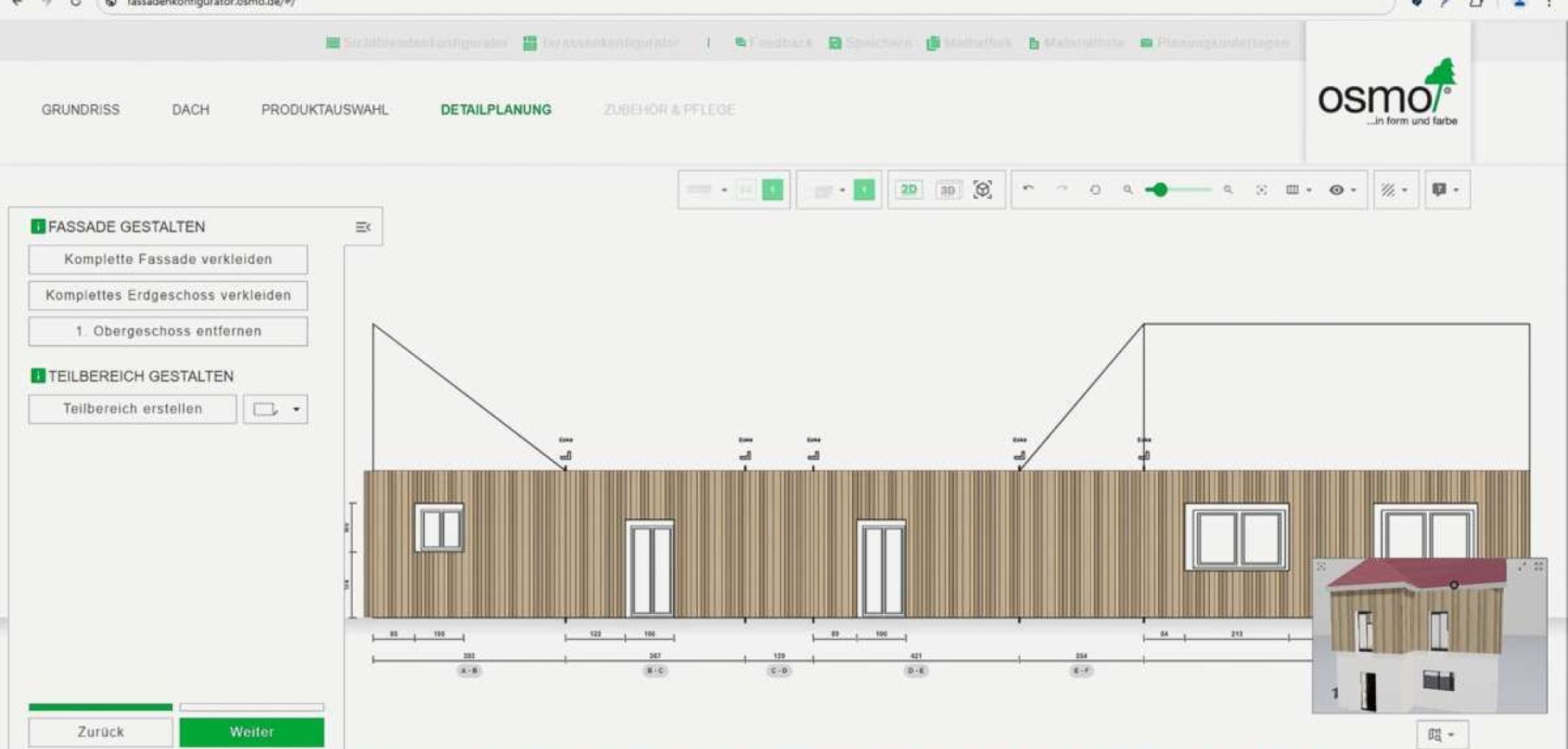Click the 3D house preview thumbnail
This screenshot has height=749, width=1568.
[x=1429, y=637]
